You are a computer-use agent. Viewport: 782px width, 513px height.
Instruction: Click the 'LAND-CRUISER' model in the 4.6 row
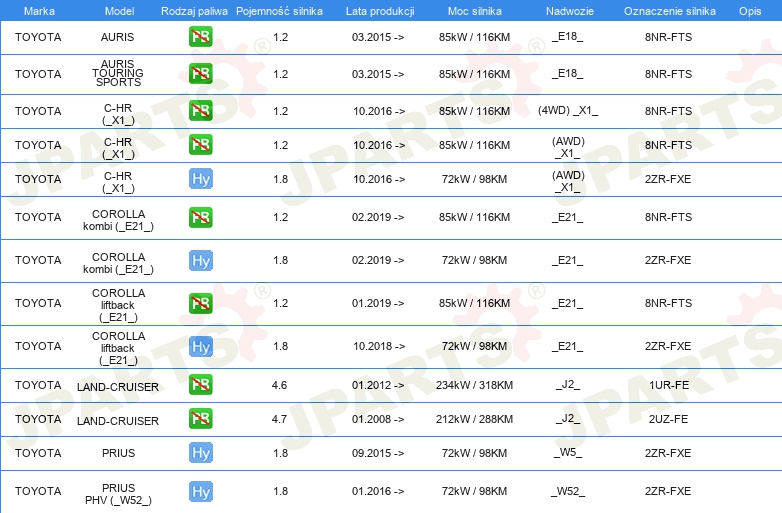(118, 387)
